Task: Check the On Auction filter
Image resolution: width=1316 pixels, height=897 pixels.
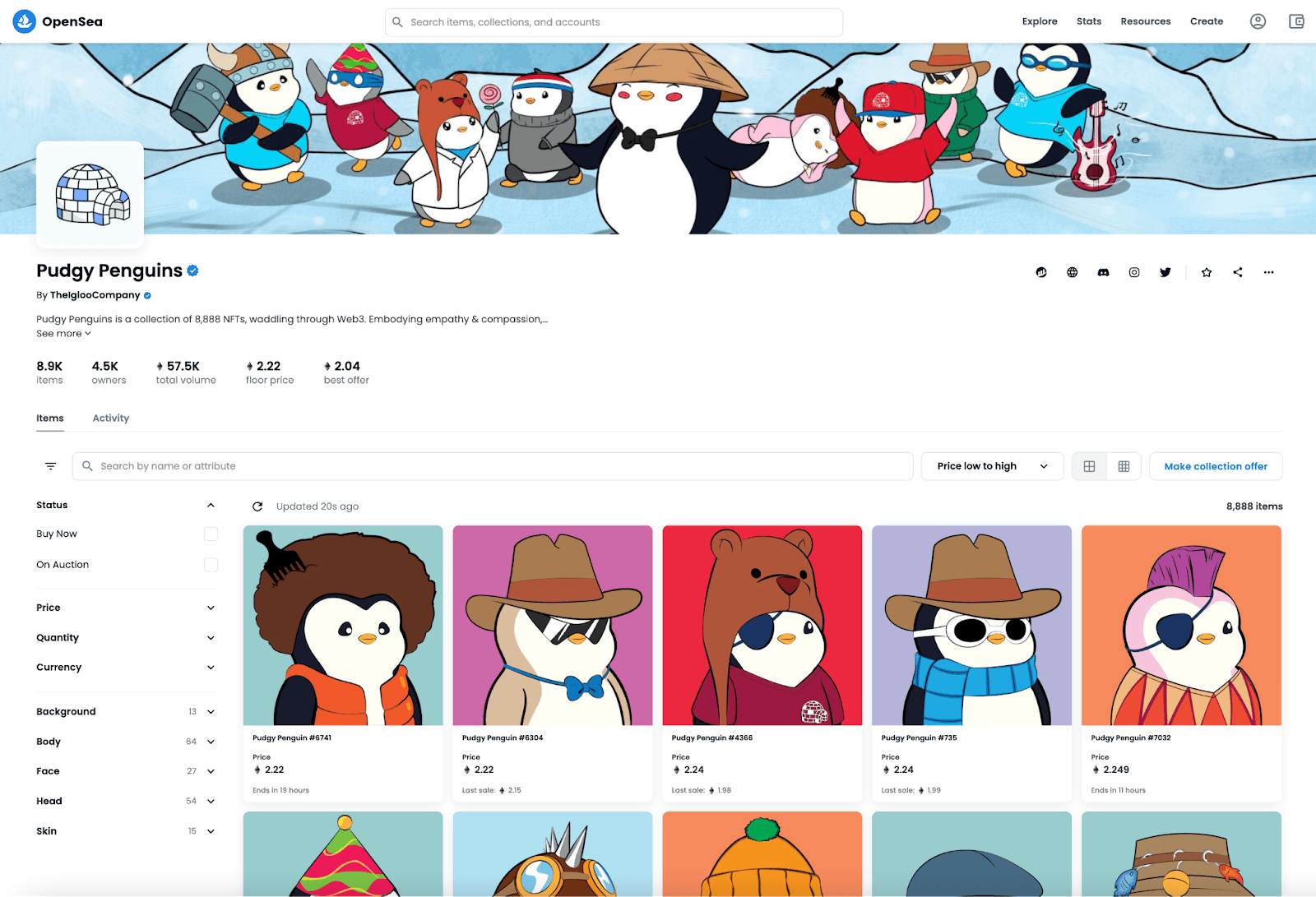Action: click(x=211, y=565)
